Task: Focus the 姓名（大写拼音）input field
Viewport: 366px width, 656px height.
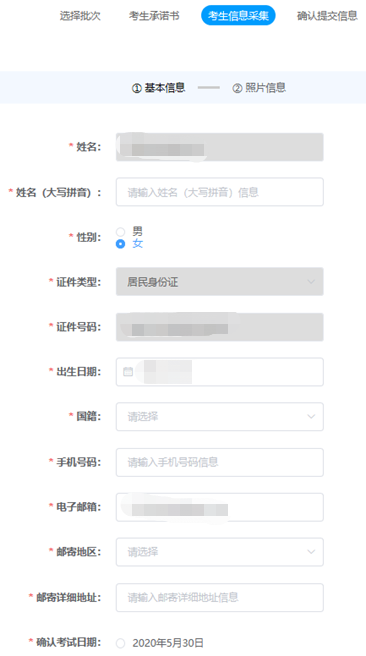Action: 220,192
